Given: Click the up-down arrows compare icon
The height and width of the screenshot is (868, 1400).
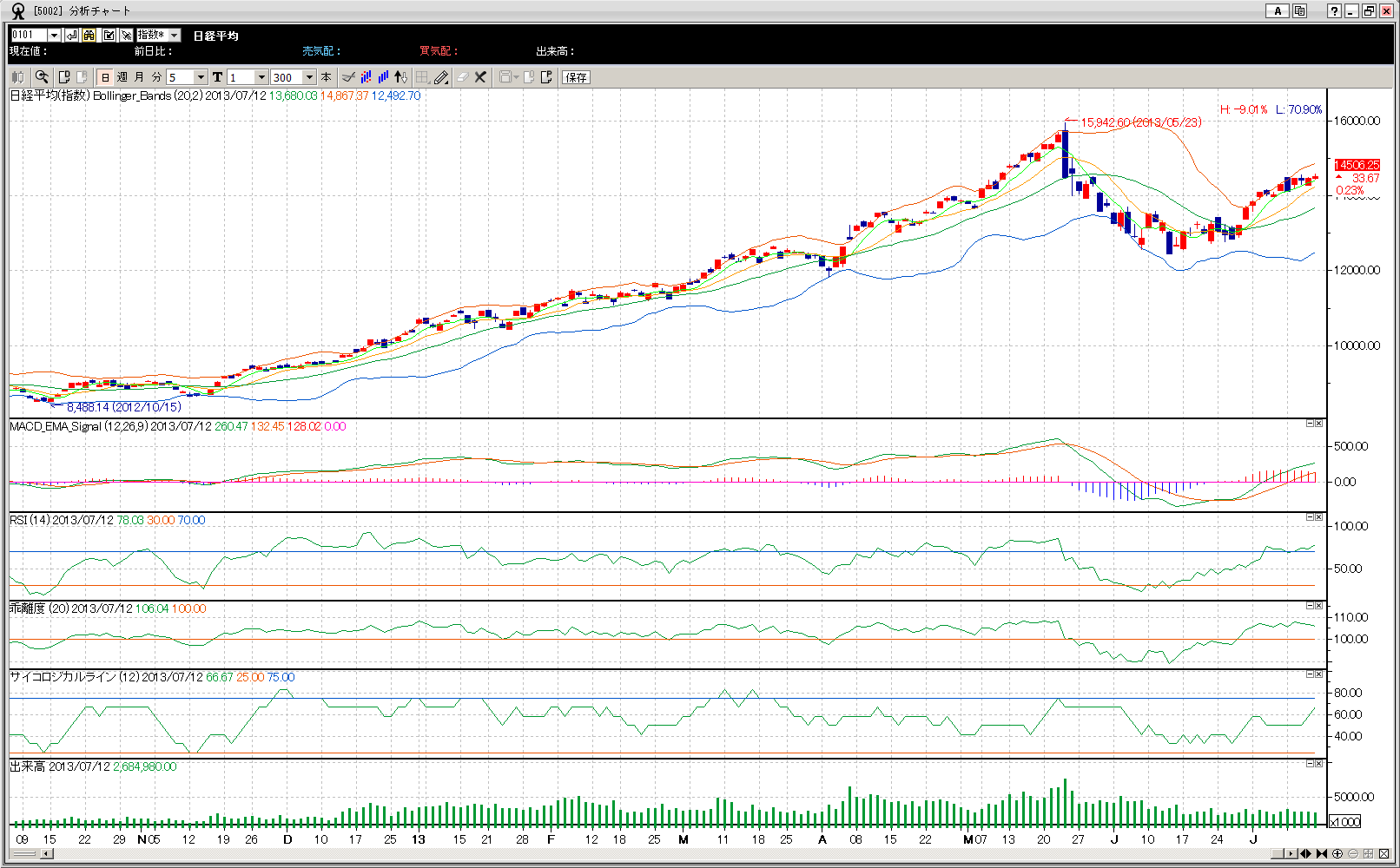Looking at the screenshot, I should click(x=400, y=77).
